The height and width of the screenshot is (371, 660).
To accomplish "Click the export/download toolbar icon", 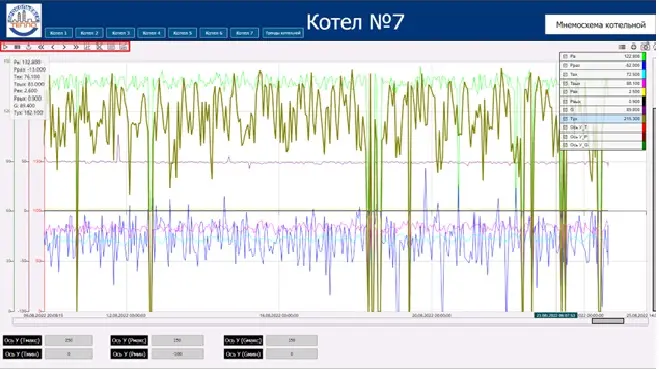I will pyautogui.click(x=29, y=47).
